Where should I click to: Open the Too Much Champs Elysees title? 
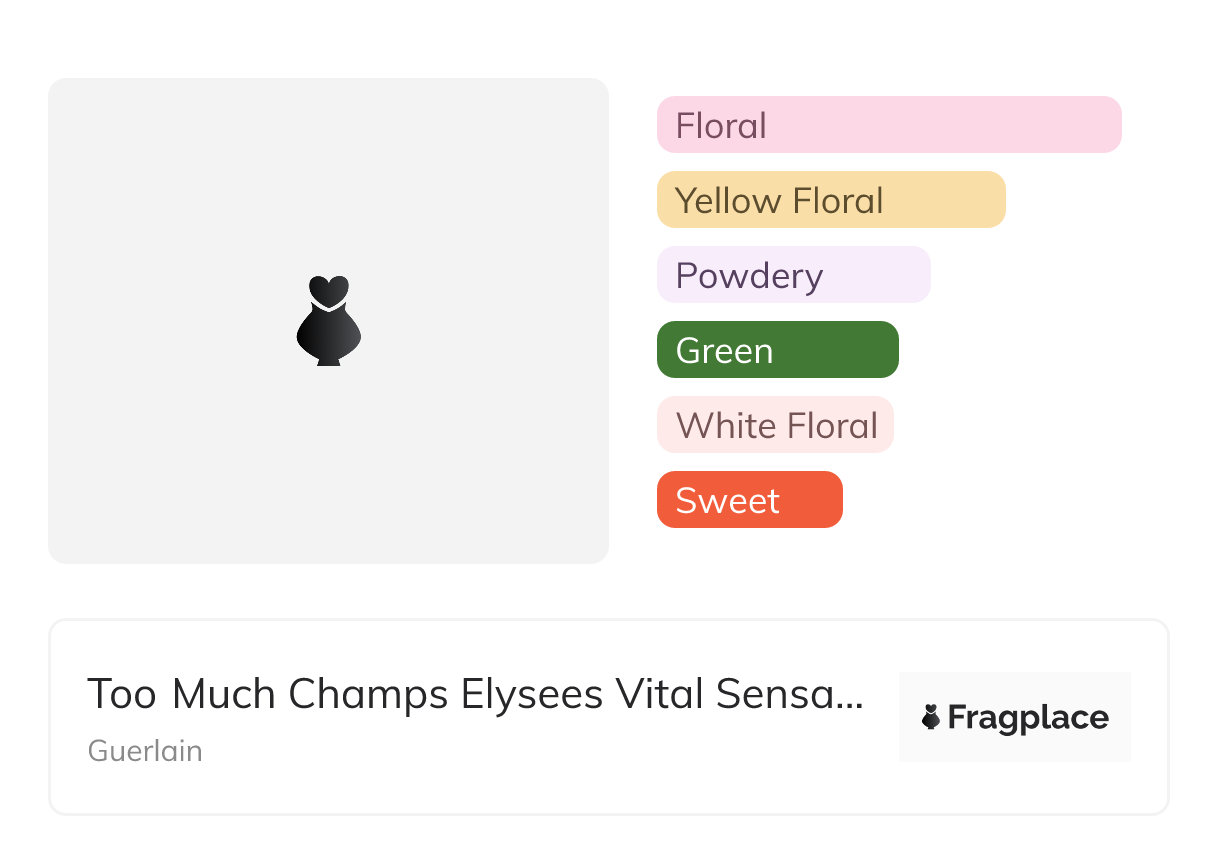tap(474, 694)
